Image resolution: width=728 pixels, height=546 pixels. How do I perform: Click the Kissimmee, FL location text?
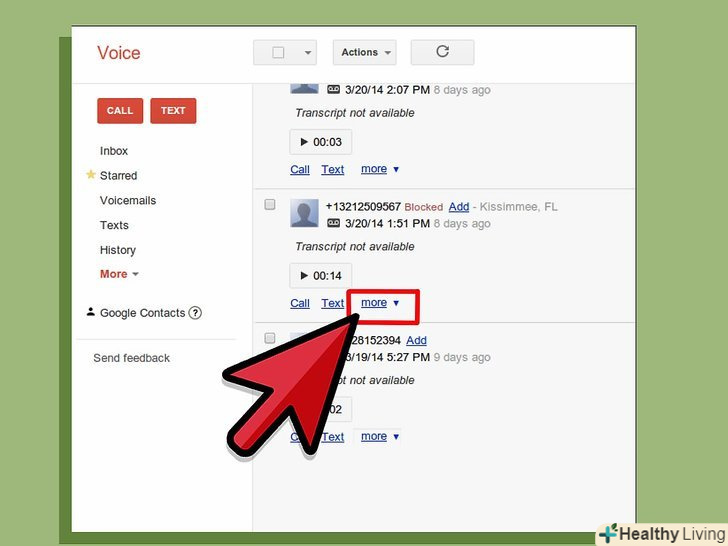point(519,207)
